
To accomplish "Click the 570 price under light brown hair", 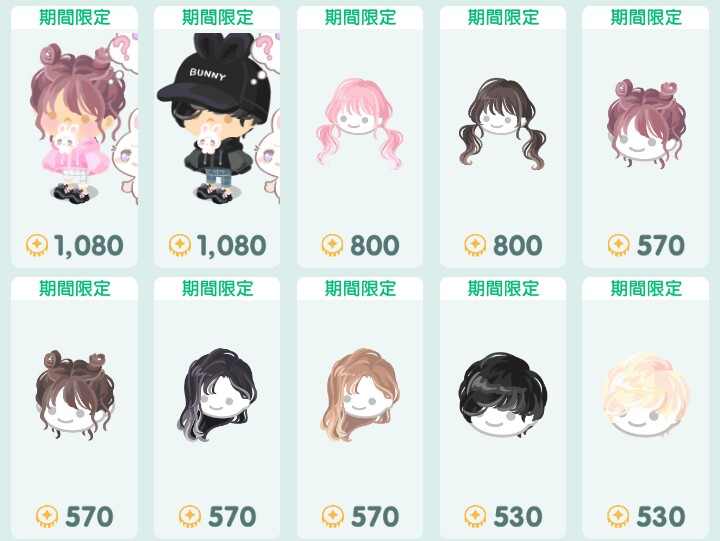I will click(x=375, y=516).
